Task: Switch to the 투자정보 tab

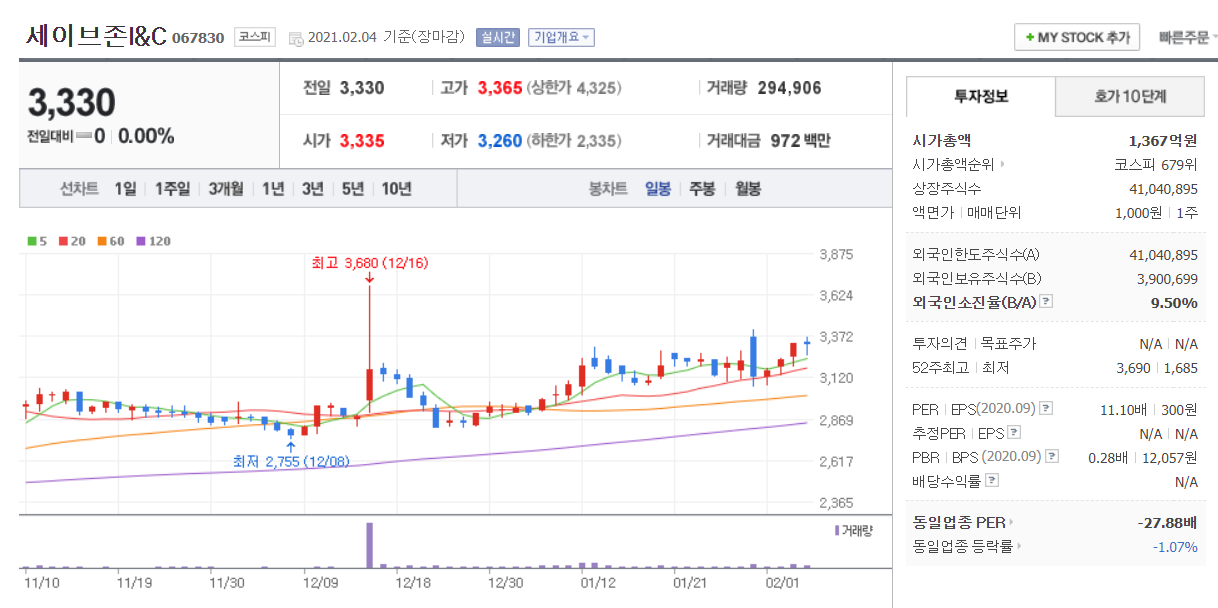Action: (x=981, y=97)
